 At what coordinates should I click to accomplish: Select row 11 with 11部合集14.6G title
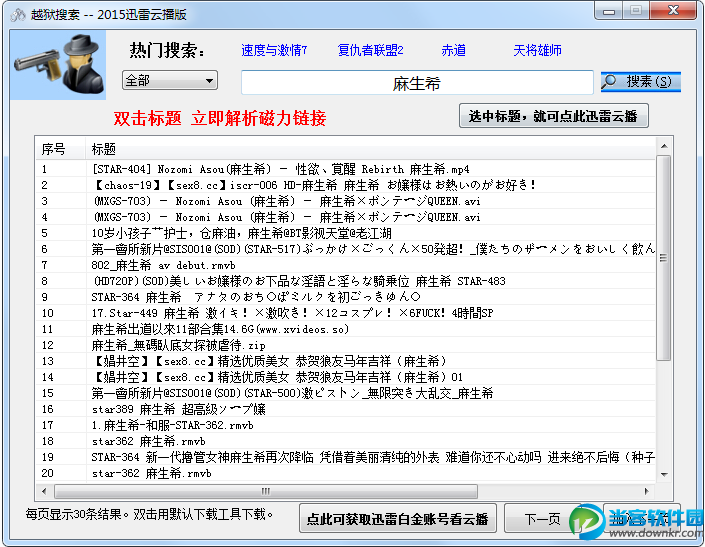[x=345, y=329]
